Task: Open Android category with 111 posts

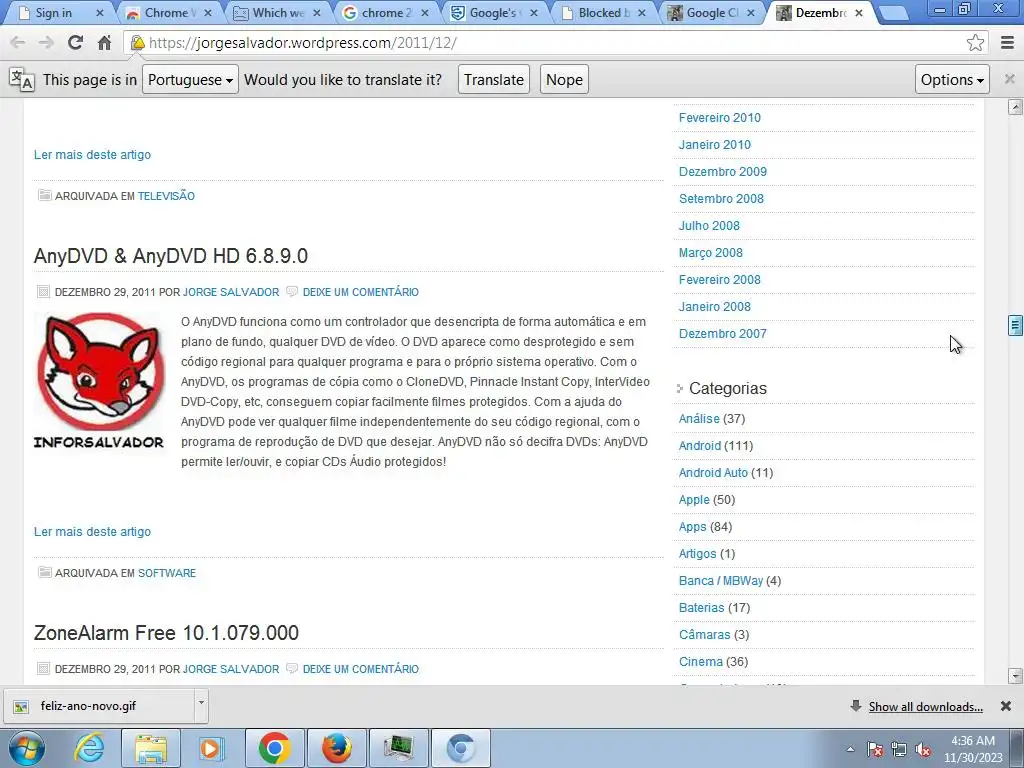Action: (x=699, y=445)
